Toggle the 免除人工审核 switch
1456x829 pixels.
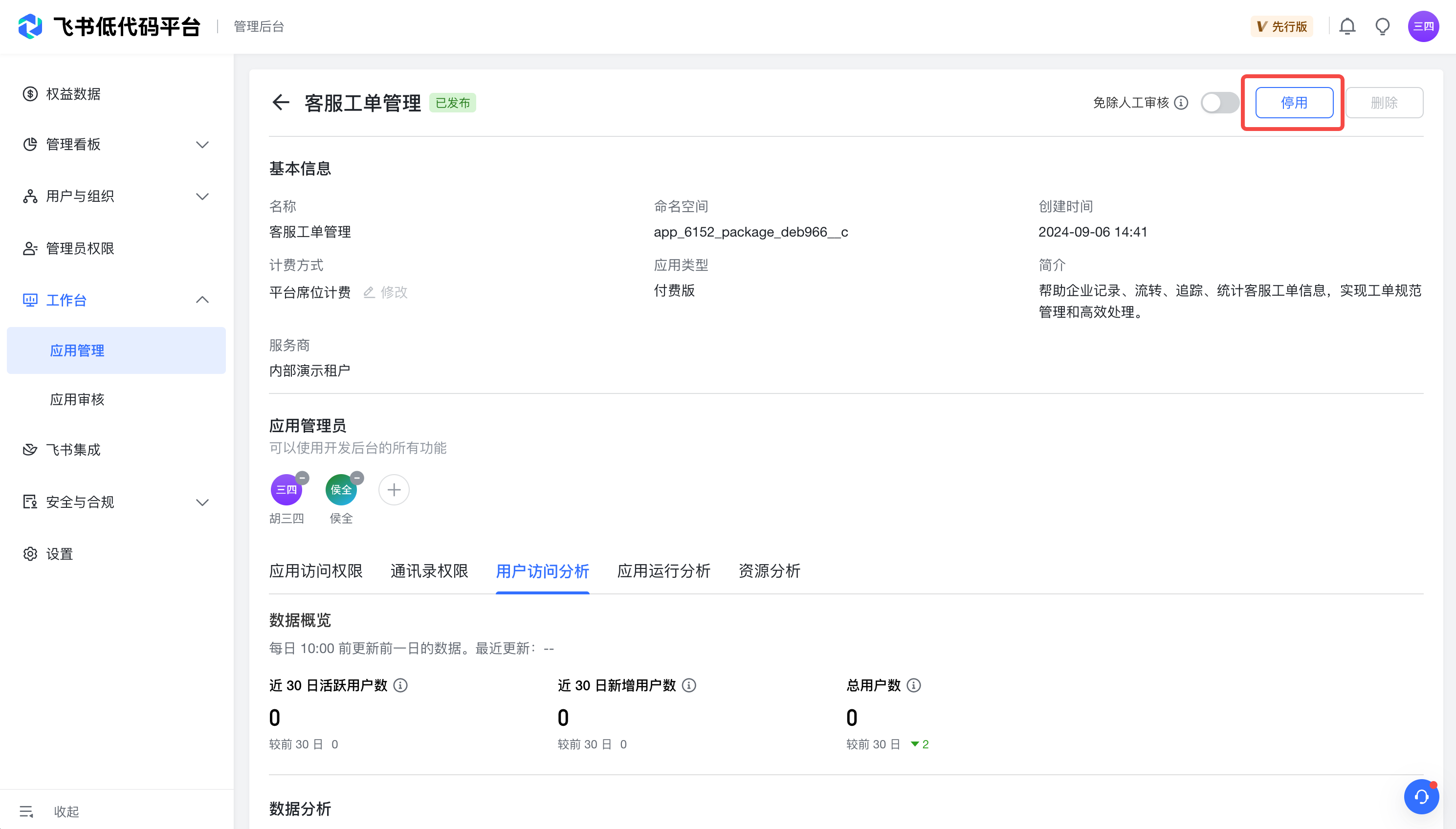(x=1220, y=103)
